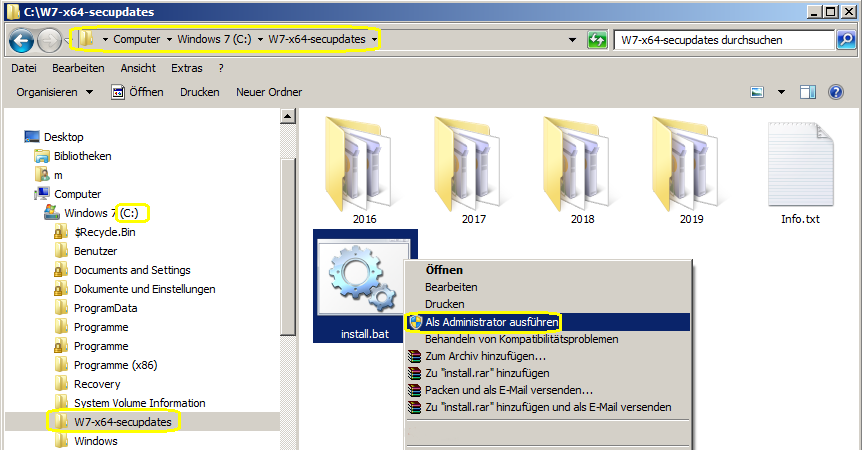Choose Bearbeiten in the context menu
Screen dimensions: 862x450
[x=548, y=287]
